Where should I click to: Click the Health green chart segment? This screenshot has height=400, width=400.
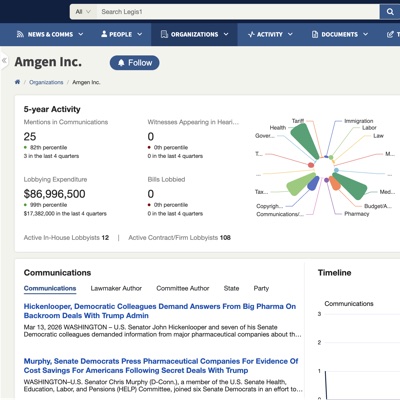click(x=304, y=140)
